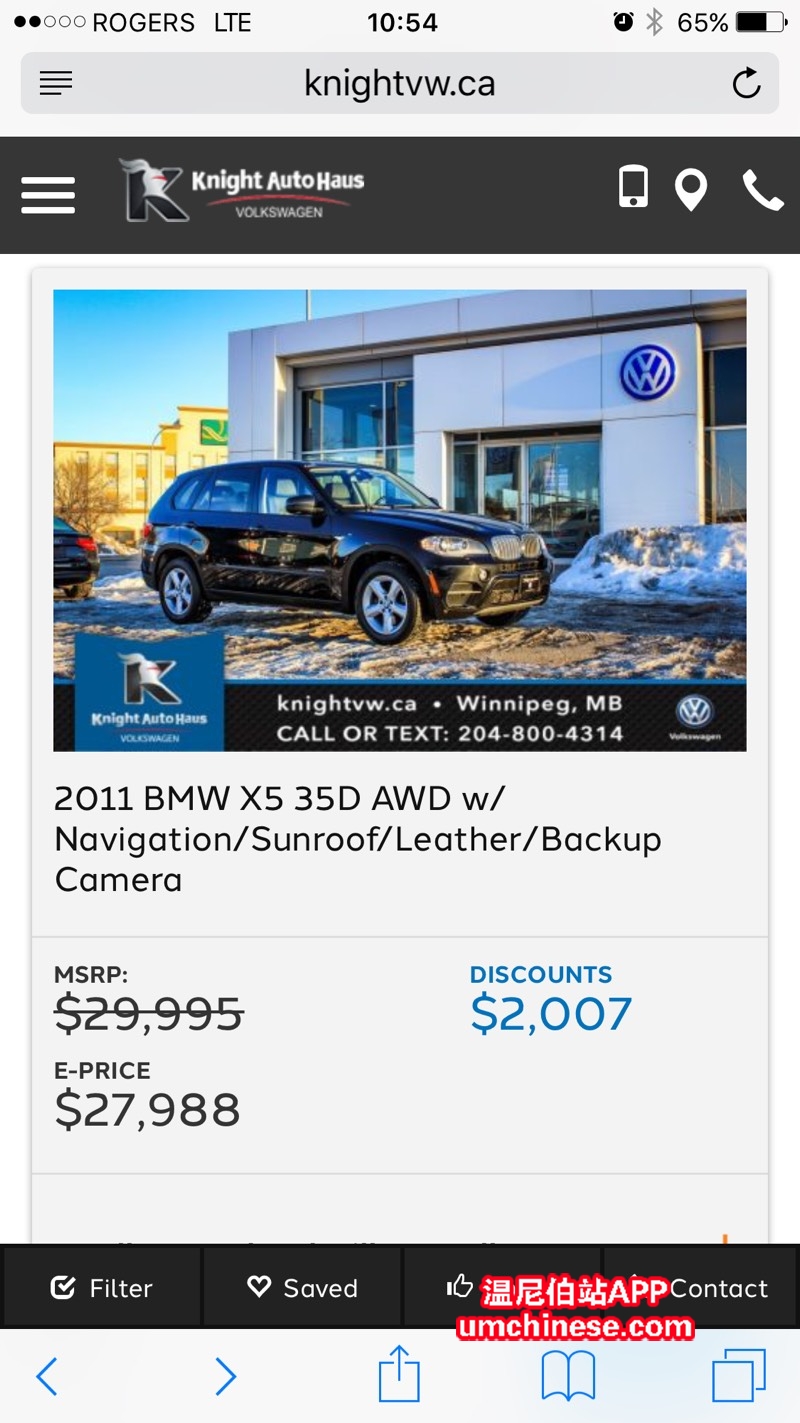The width and height of the screenshot is (800, 1423).
Task: Open the Filter options
Action: (x=102, y=1287)
